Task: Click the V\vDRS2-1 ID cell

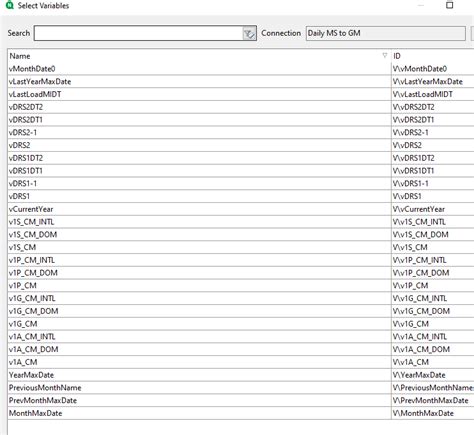Action: [433, 132]
